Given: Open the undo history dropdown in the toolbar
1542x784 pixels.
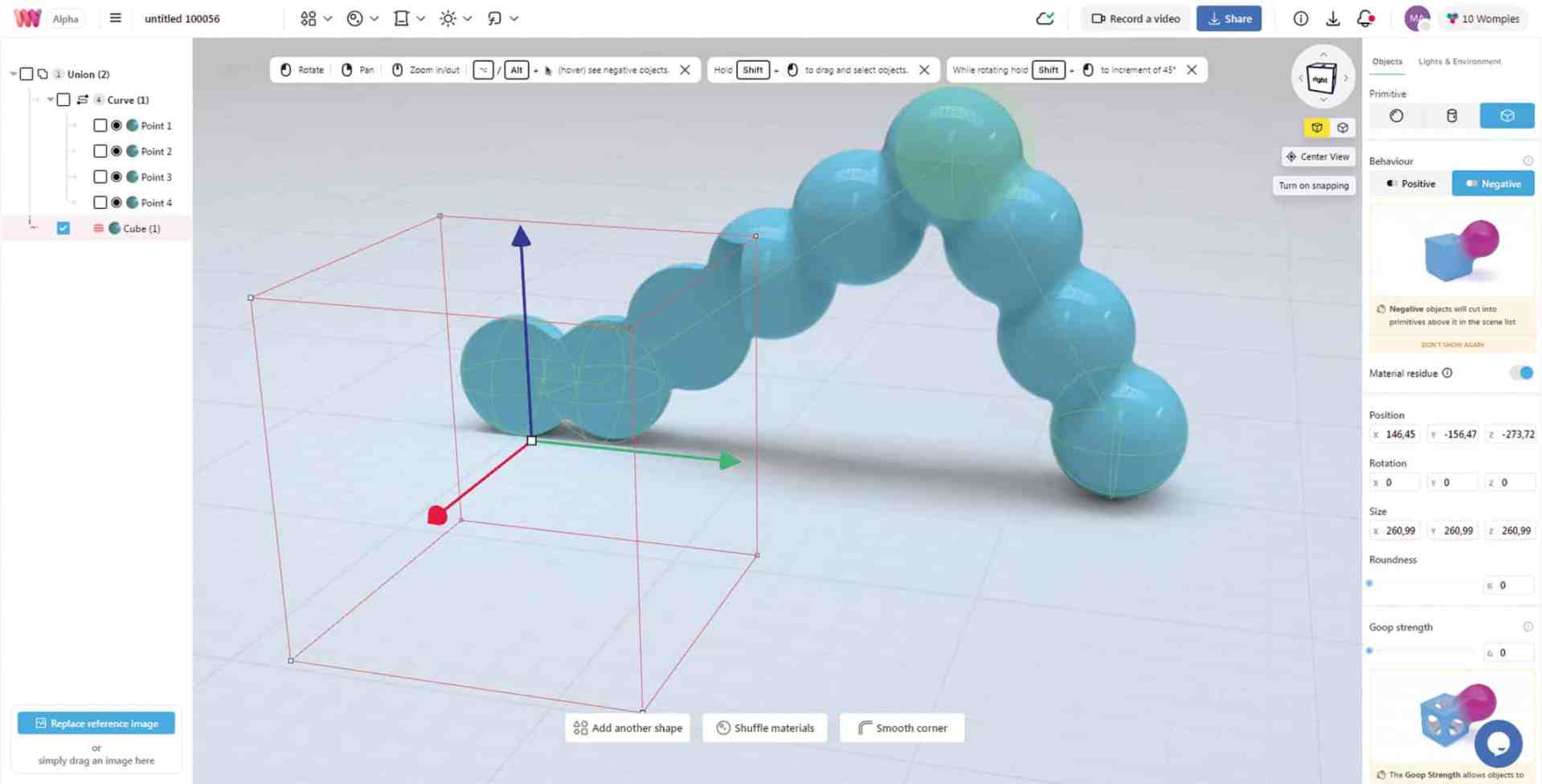Looking at the screenshot, I should click(x=514, y=18).
